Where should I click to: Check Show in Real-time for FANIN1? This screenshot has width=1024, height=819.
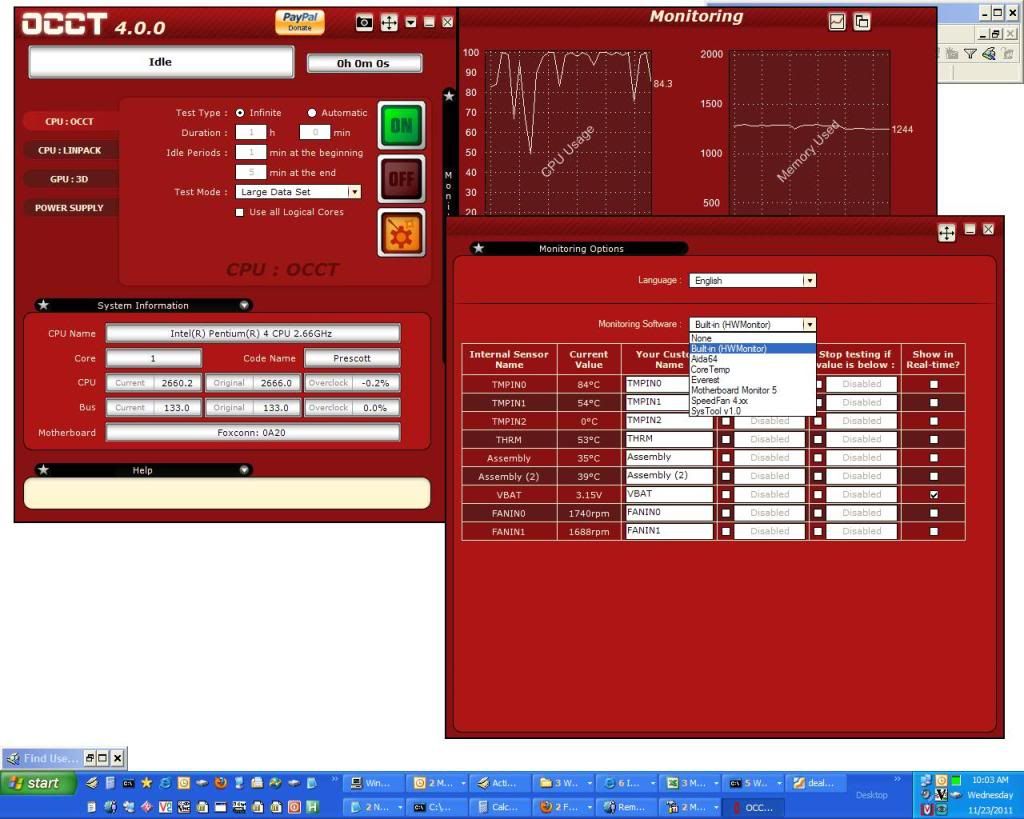[x=934, y=532]
